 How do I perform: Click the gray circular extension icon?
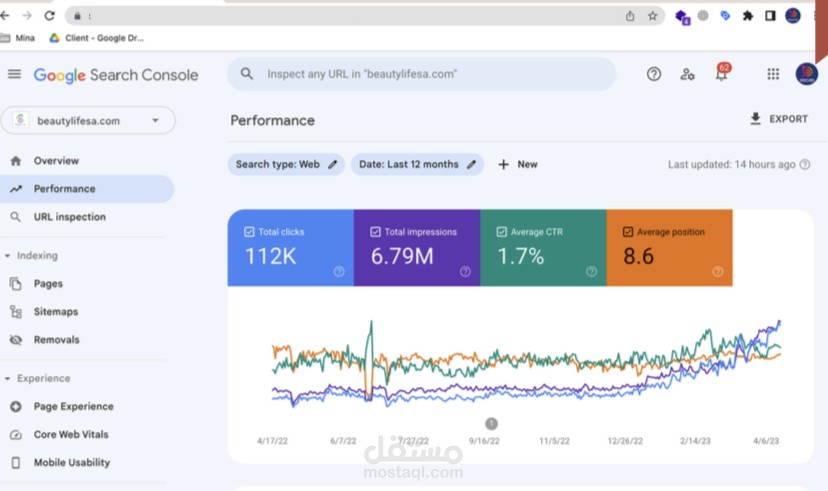pyautogui.click(x=703, y=16)
